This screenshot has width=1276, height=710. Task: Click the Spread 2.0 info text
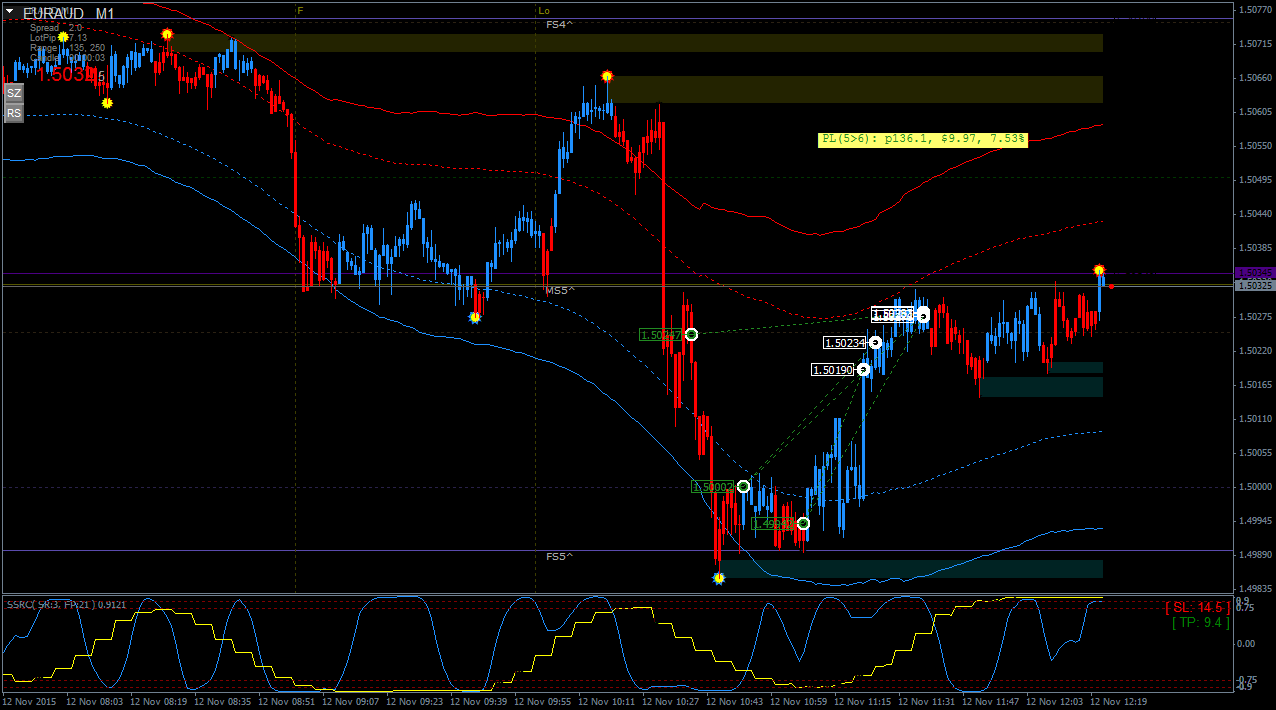point(56,28)
